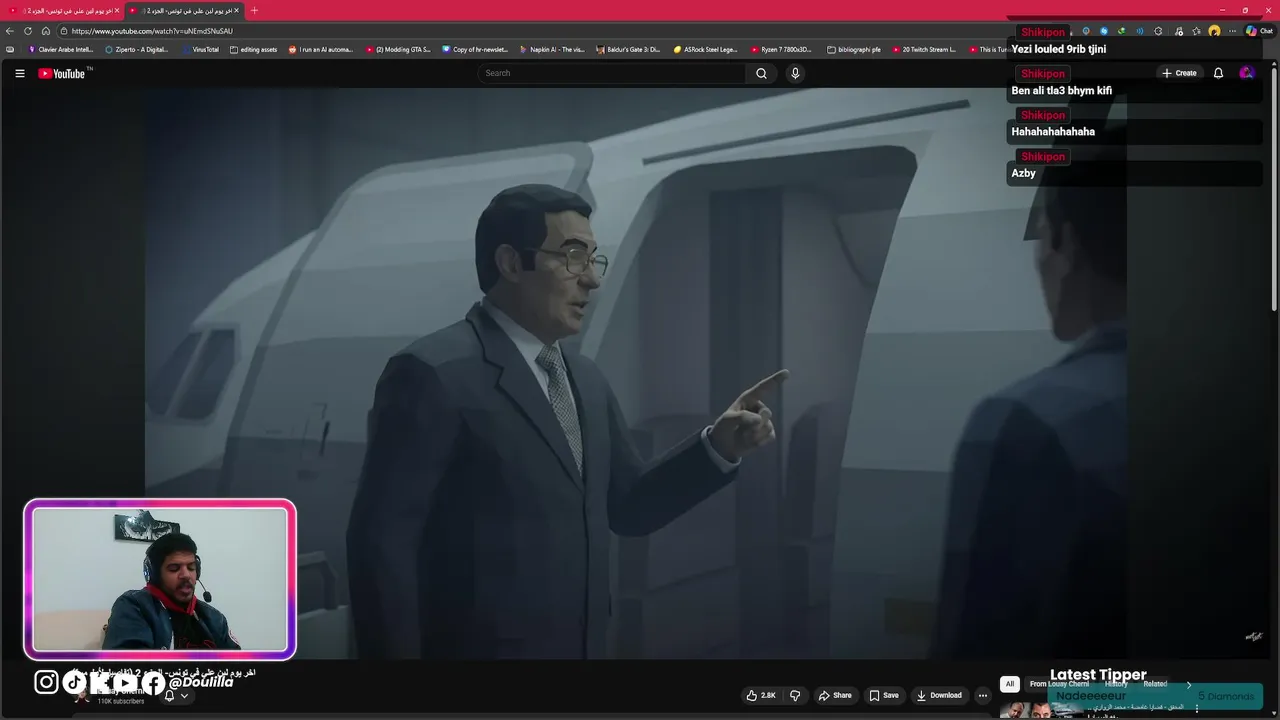The width and height of the screenshot is (1280, 720).
Task: Click the webcam overlay feed
Action: click(160, 579)
